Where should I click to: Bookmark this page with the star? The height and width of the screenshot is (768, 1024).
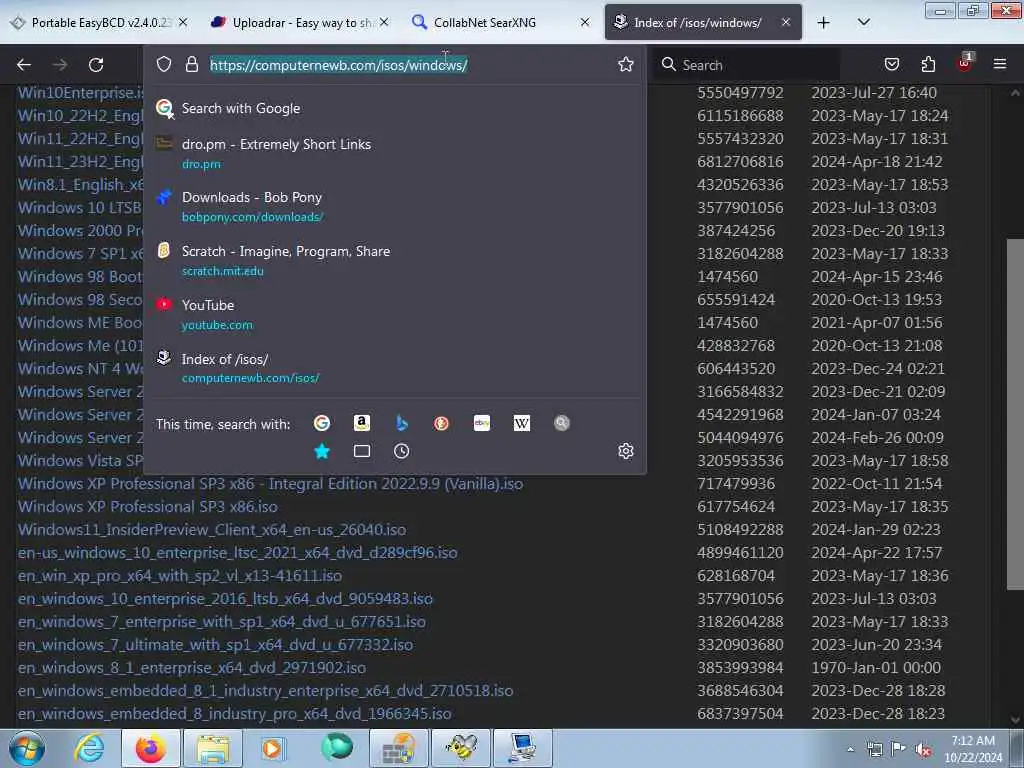tap(626, 64)
